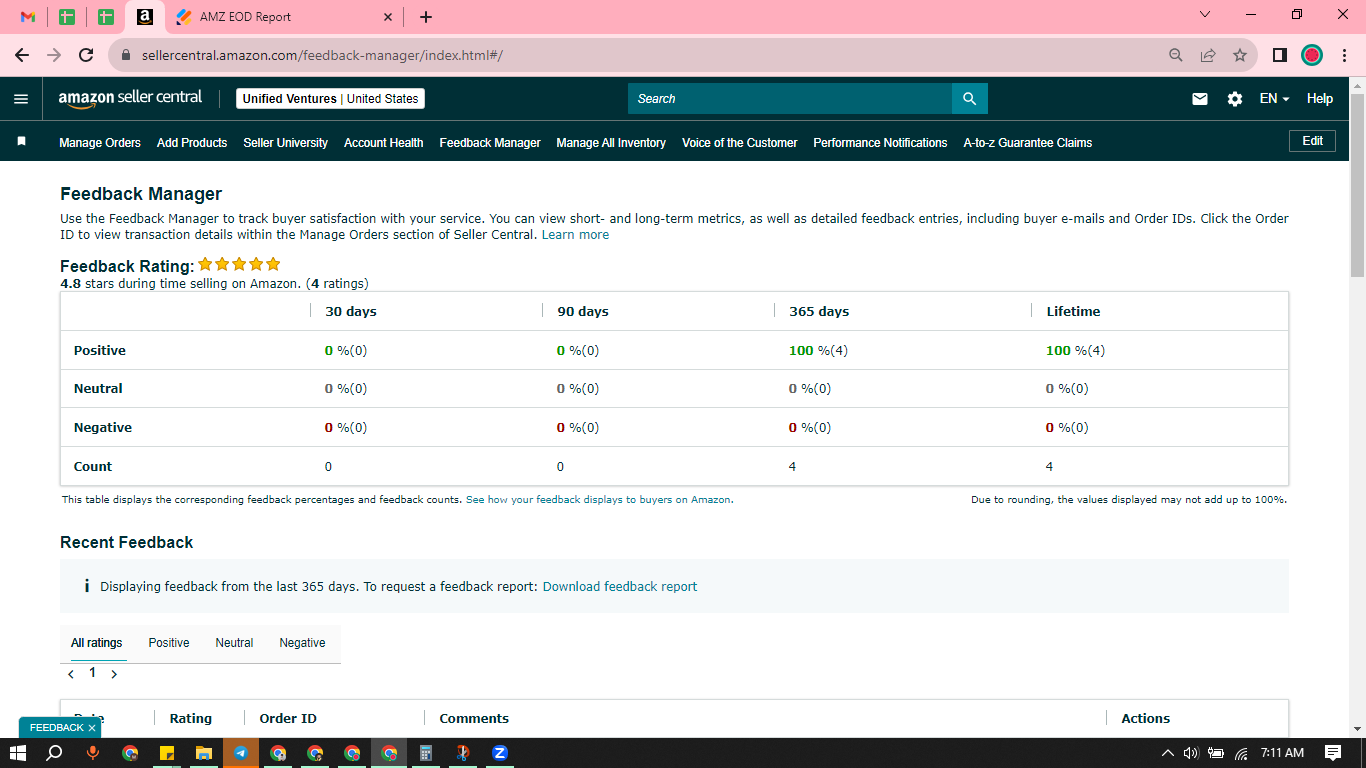
Task: Close the FEEDBACK floating widget
Action: (x=92, y=728)
